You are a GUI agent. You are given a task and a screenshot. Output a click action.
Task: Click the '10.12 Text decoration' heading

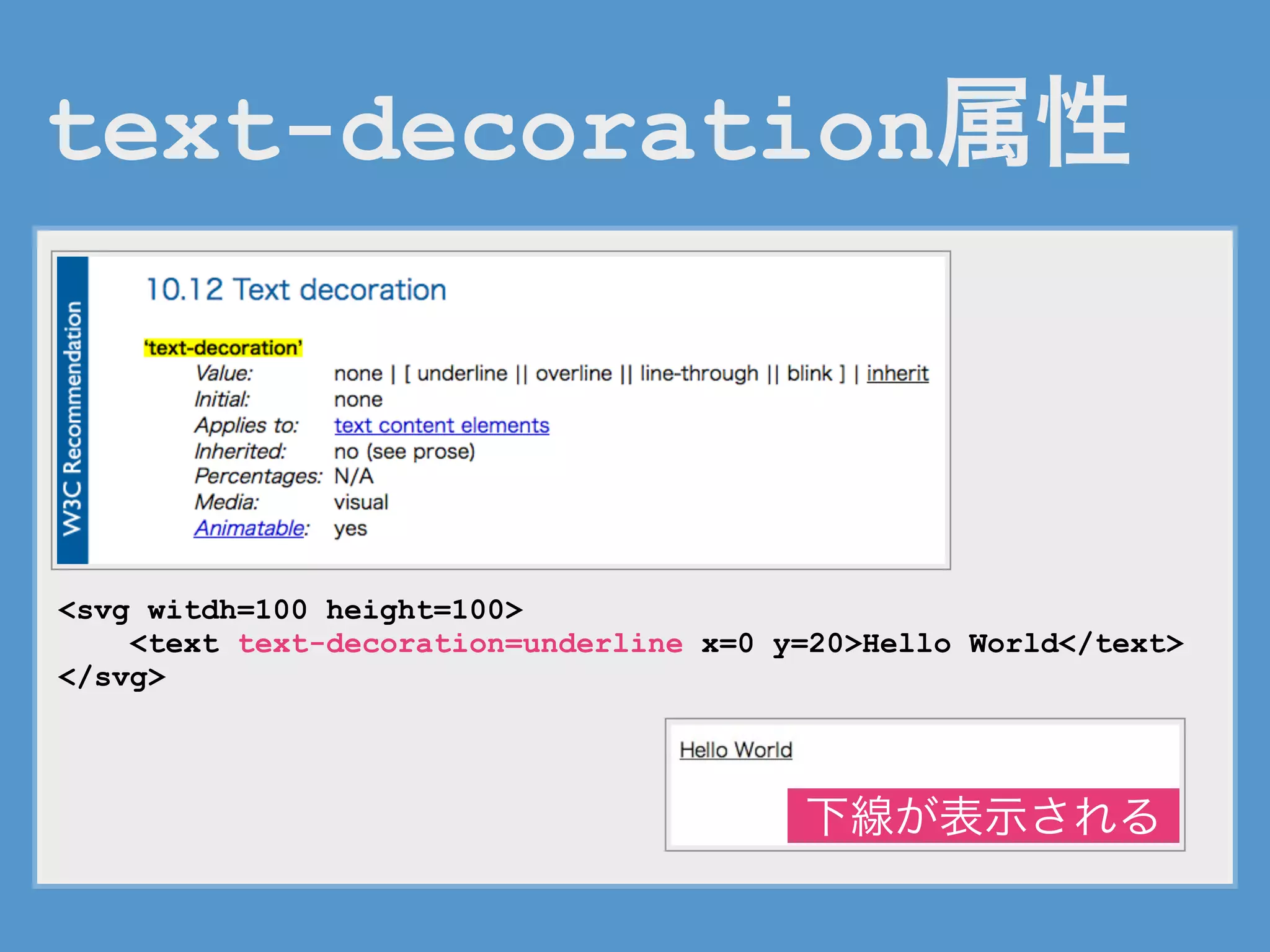pyautogui.click(x=296, y=289)
